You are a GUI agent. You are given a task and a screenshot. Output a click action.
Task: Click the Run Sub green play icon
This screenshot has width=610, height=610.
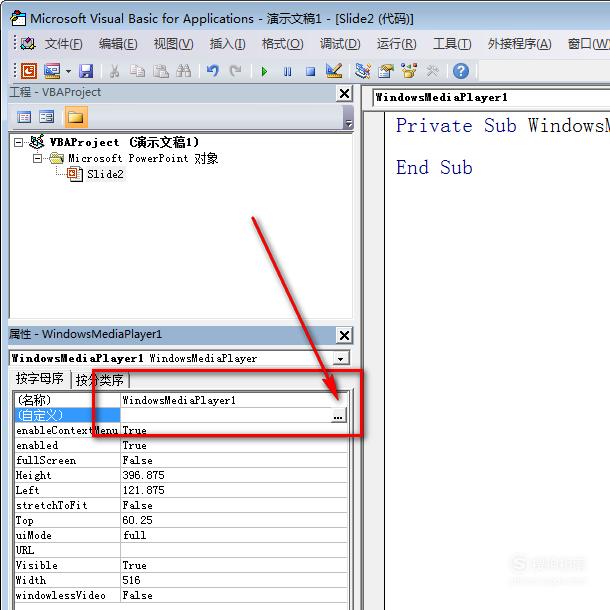[265, 72]
